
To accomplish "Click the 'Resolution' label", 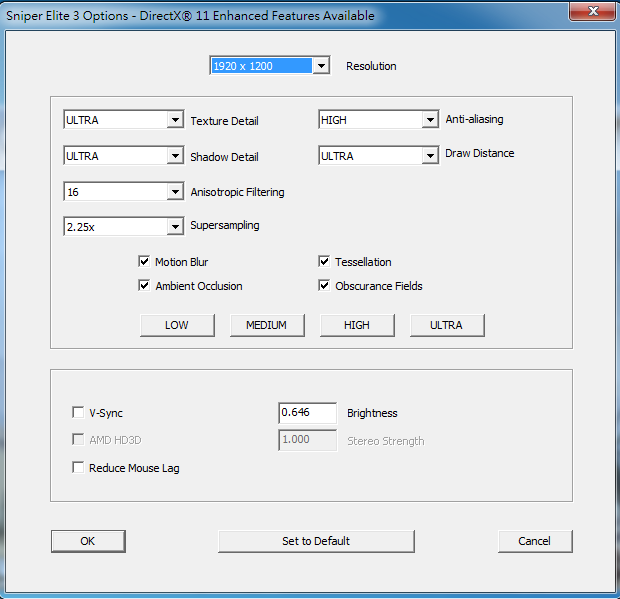I will click(x=371, y=66).
